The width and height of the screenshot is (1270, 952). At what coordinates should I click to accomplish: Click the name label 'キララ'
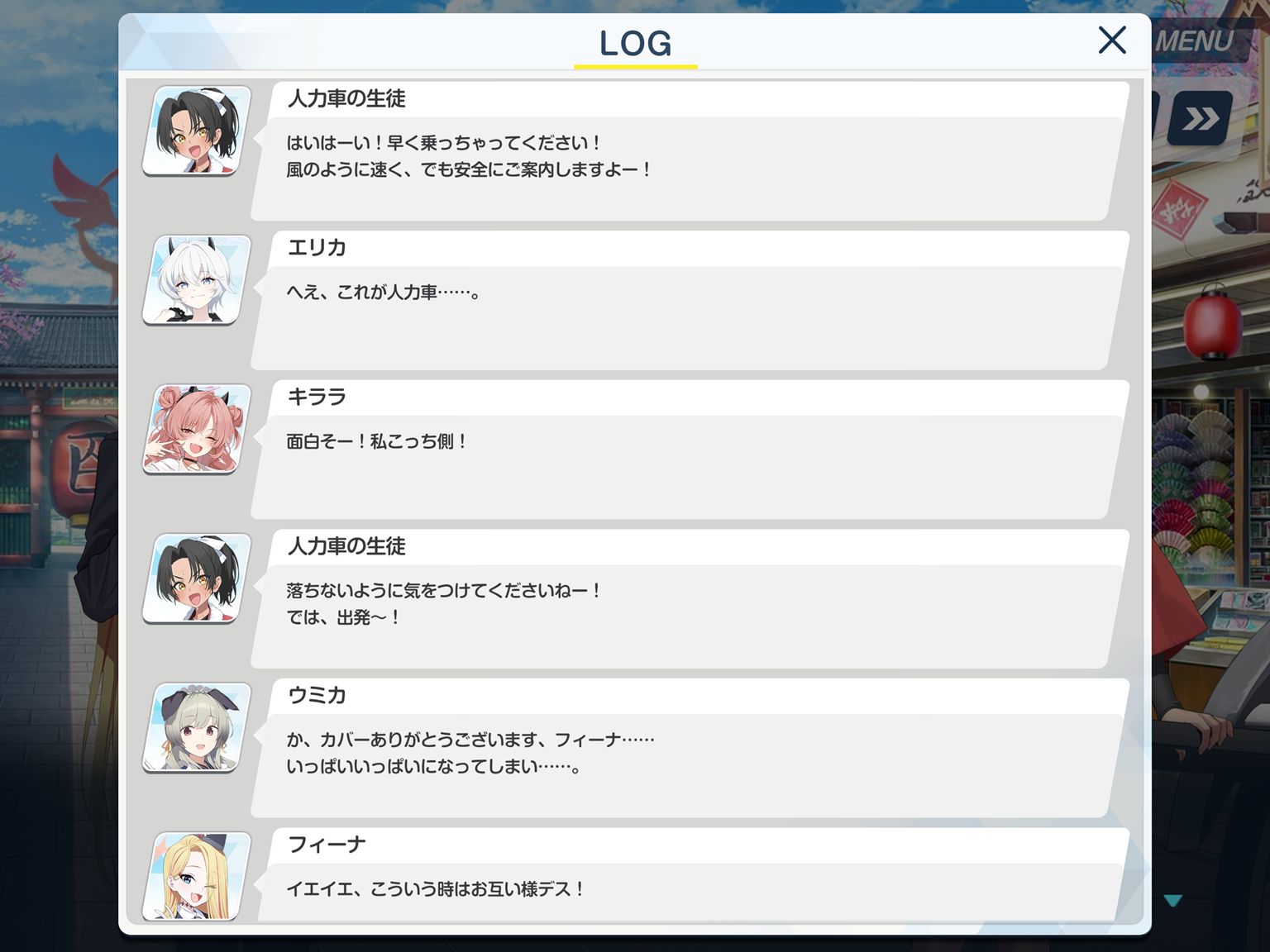coord(317,397)
